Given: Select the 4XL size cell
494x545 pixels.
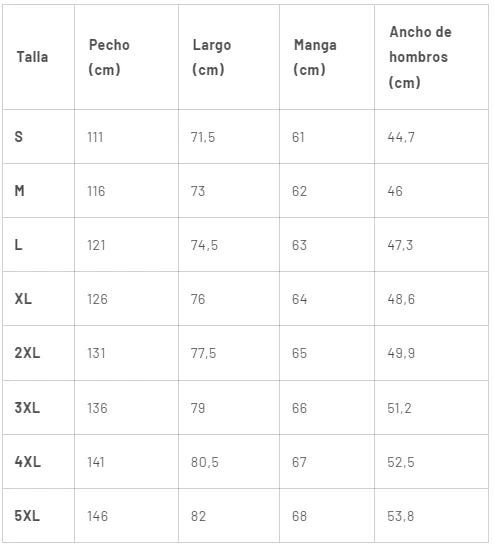Looking at the screenshot, I should click(27, 462).
